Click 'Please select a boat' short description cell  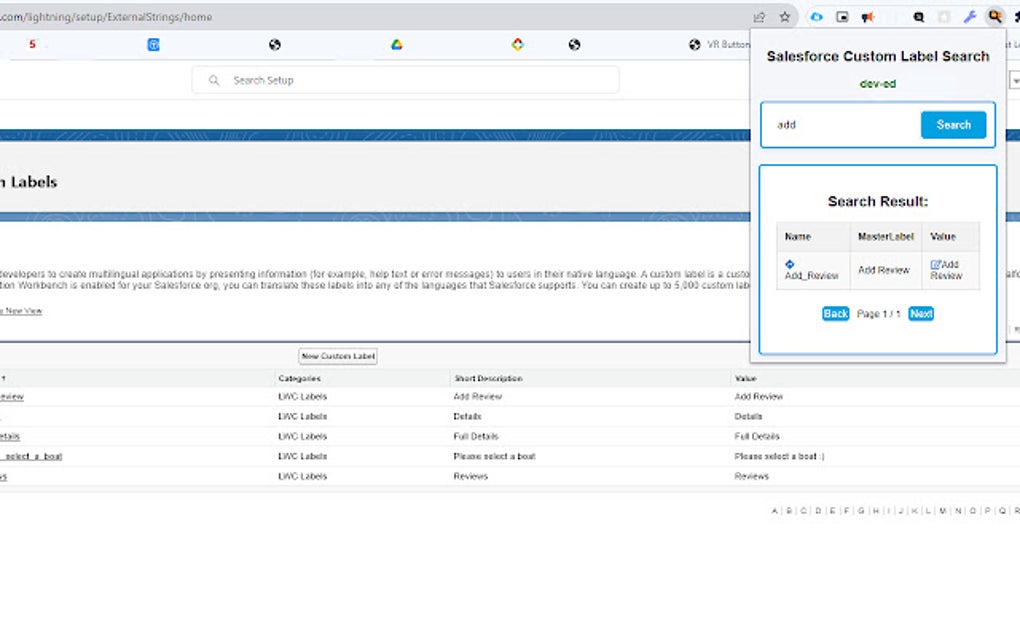pos(494,457)
